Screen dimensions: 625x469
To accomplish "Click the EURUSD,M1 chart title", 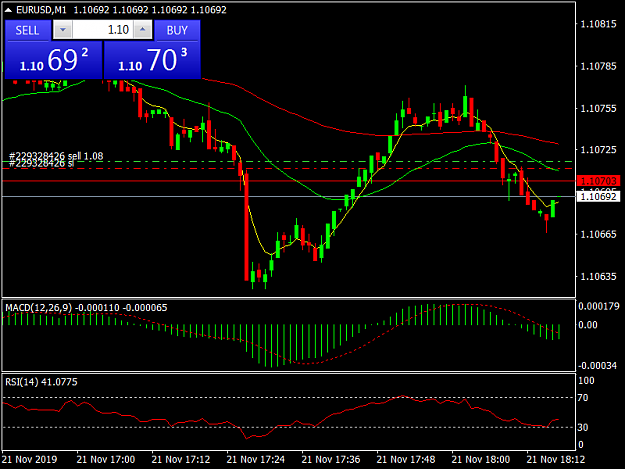I will tap(41, 10).
